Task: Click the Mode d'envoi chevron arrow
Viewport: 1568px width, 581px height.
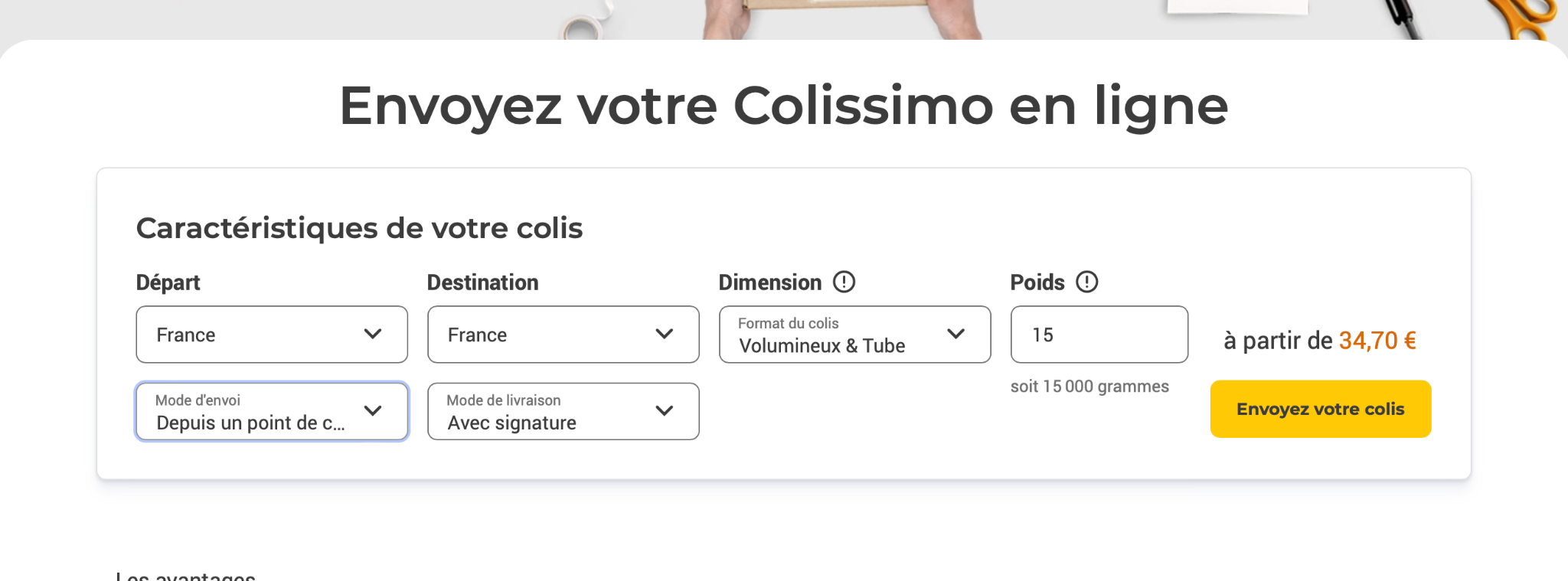Action: [373, 410]
